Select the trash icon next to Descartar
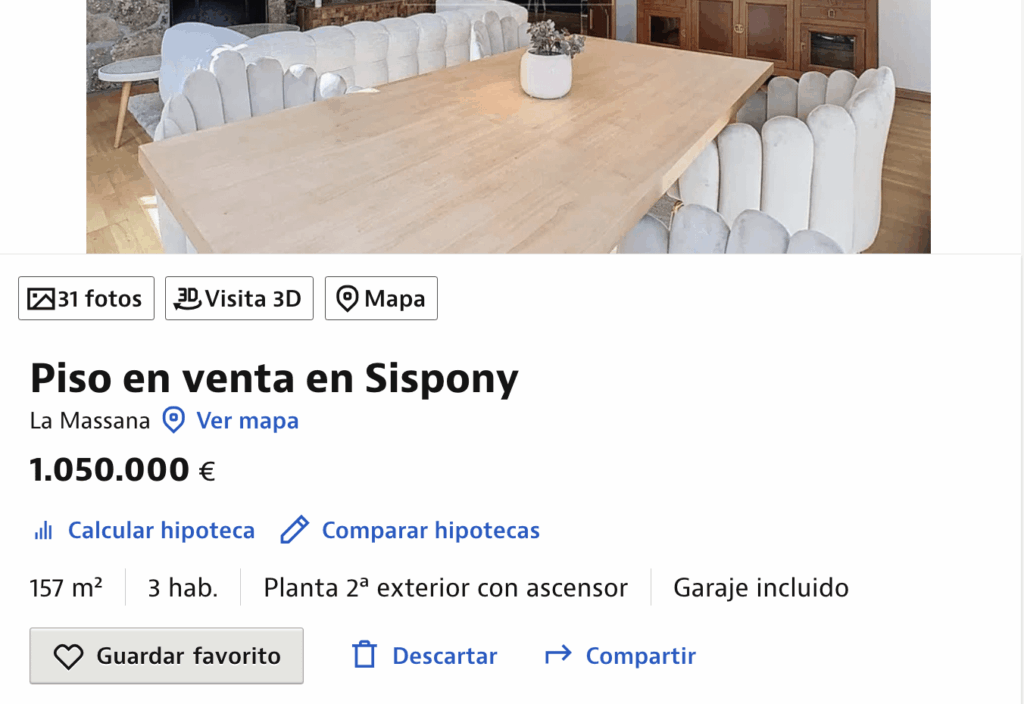The height and width of the screenshot is (704, 1024). point(362,655)
